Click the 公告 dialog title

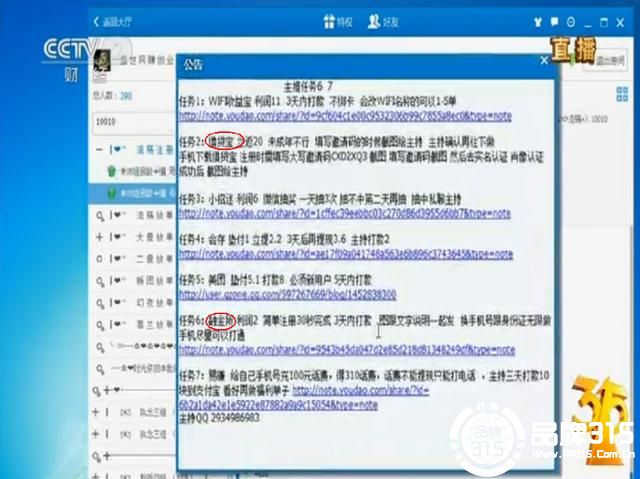click(x=192, y=64)
